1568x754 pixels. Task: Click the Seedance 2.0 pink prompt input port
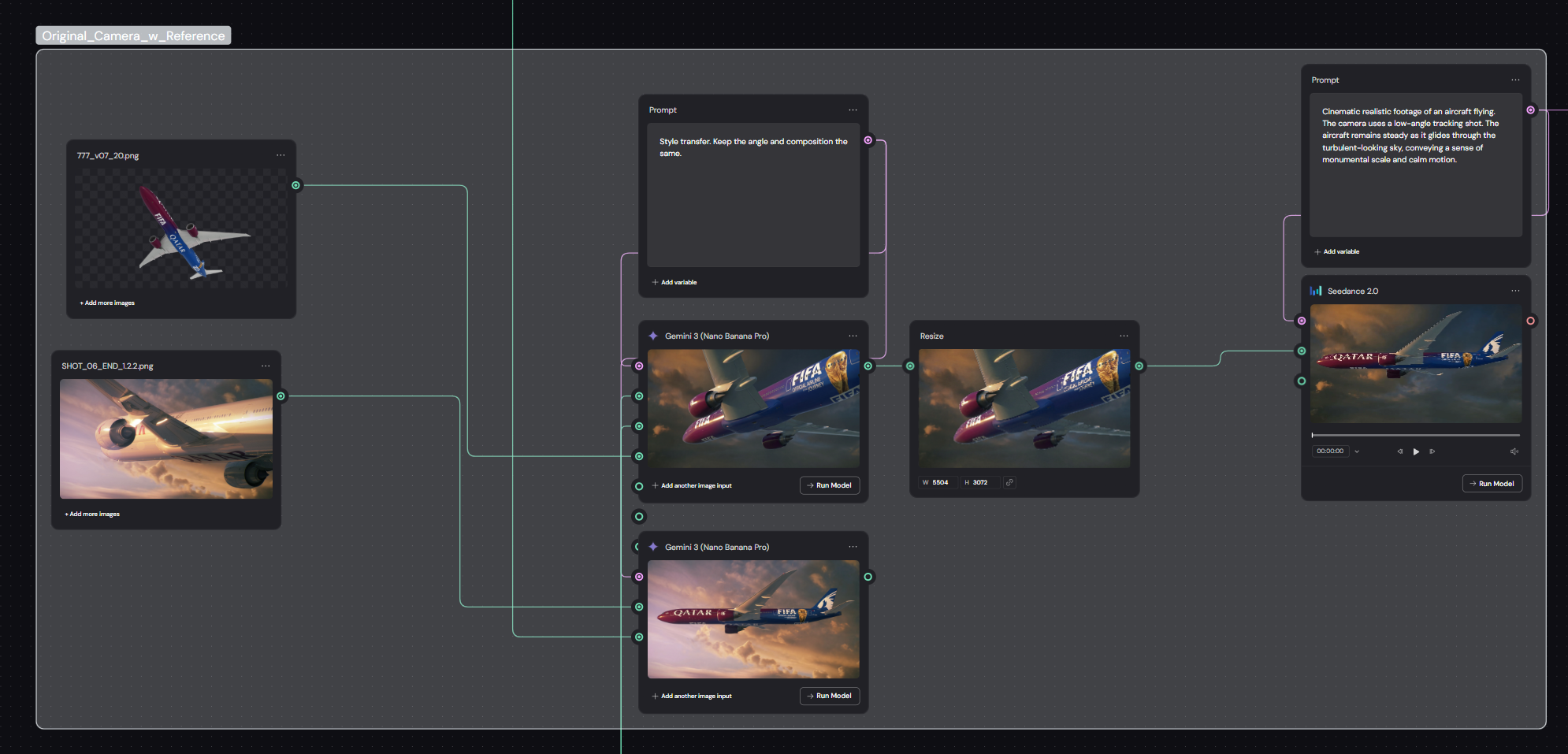pyautogui.click(x=1302, y=321)
